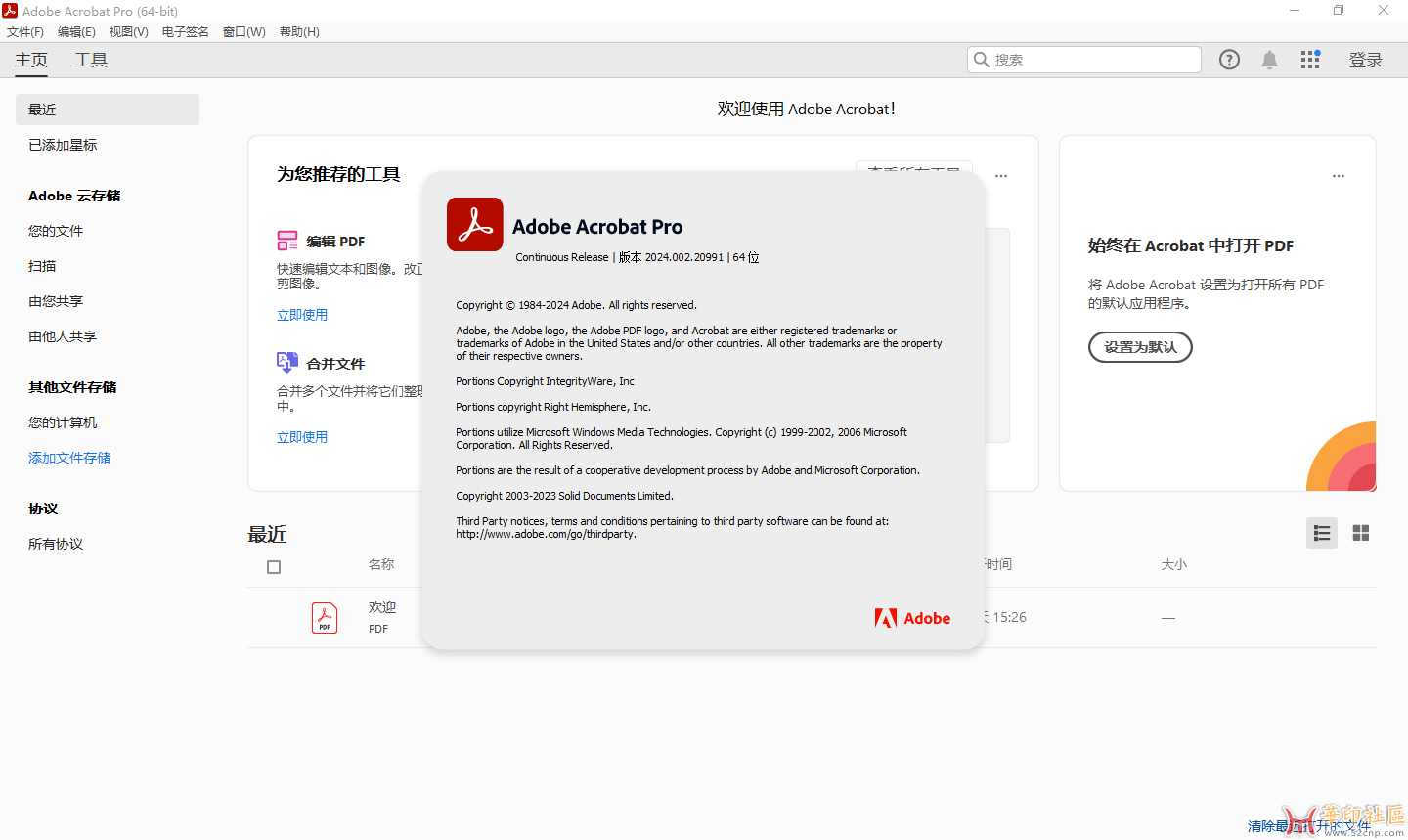
Task: Click the 大小 column header
Action: [1173, 564]
